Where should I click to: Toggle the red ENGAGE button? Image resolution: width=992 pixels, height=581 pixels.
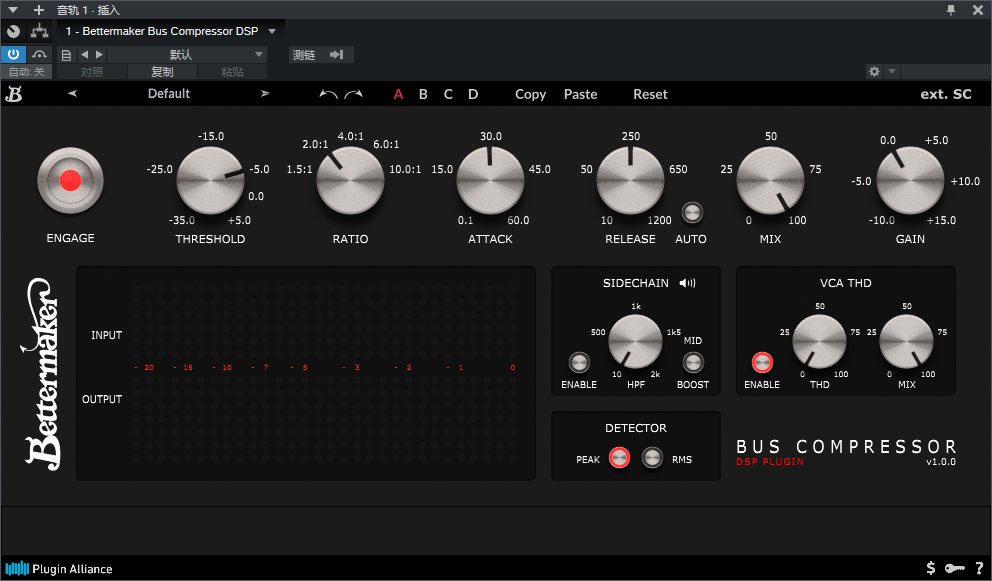point(70,180)
